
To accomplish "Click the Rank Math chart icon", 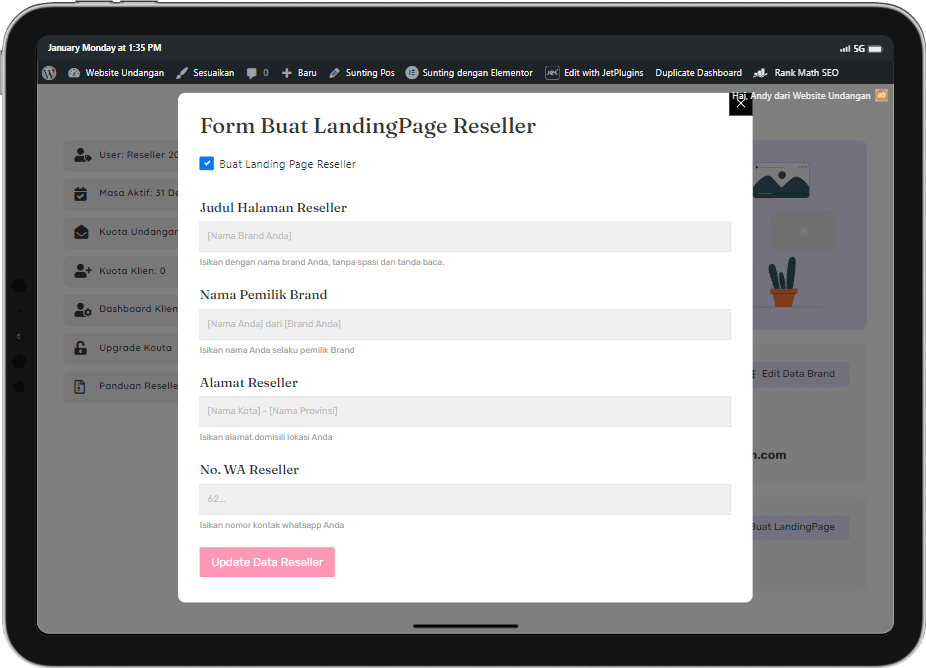I will pos(760,73).
